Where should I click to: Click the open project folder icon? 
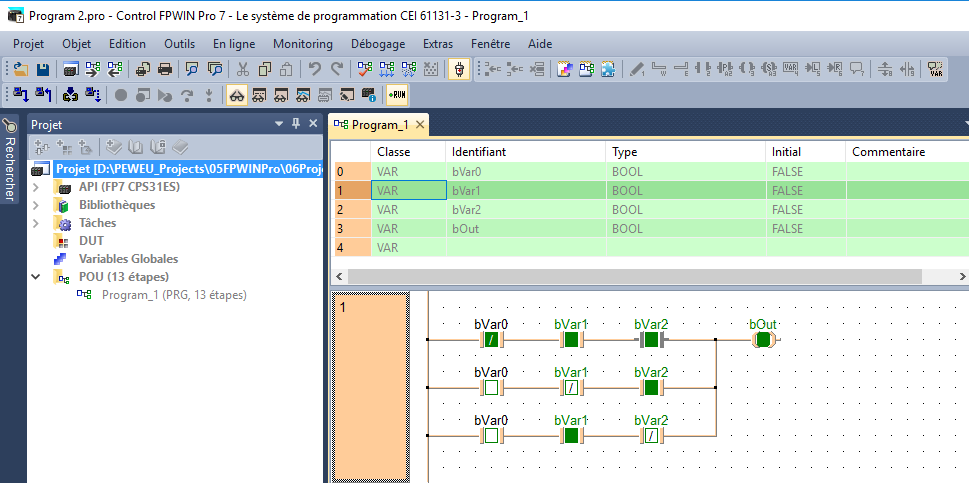pos(21,70)
